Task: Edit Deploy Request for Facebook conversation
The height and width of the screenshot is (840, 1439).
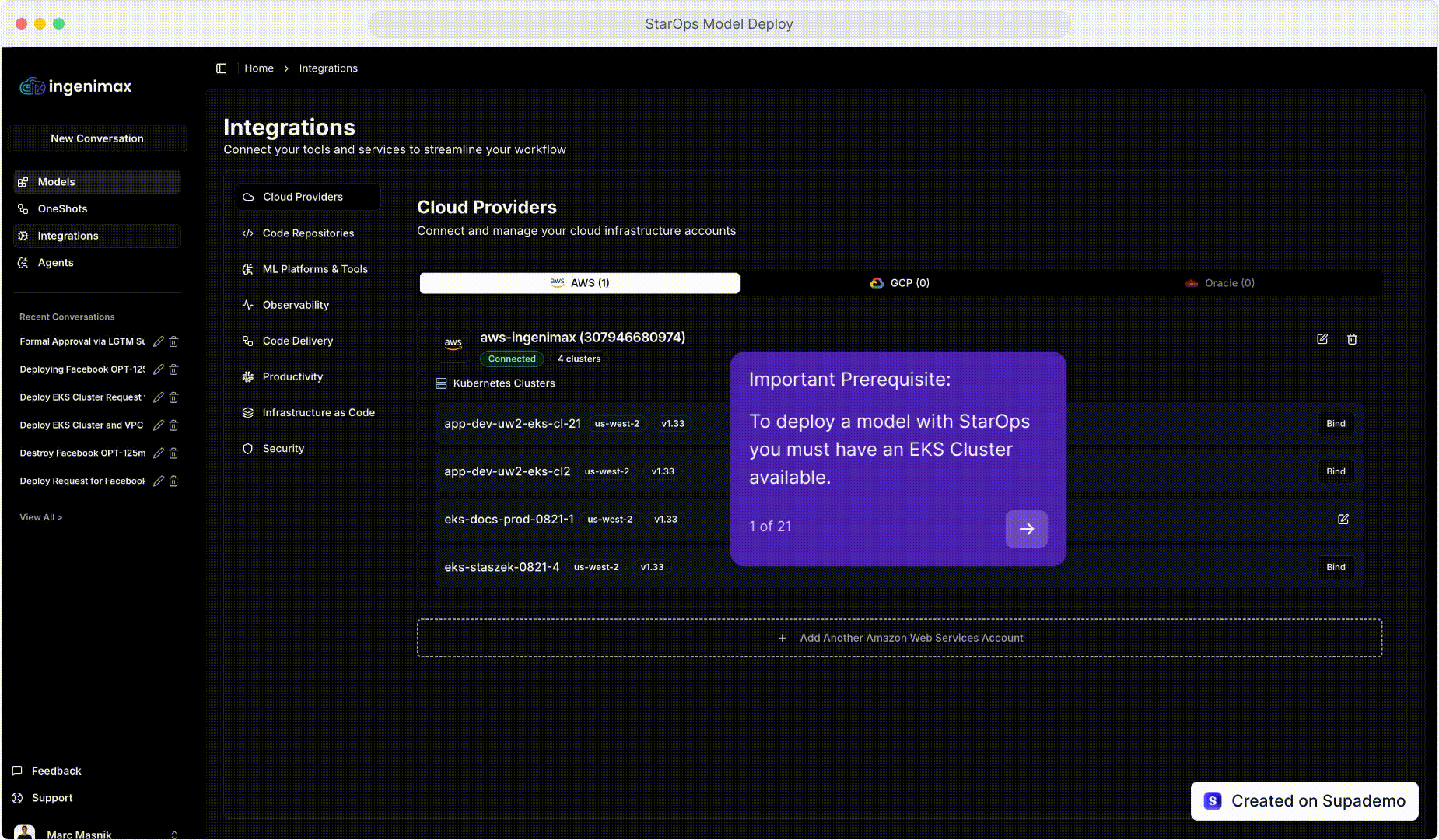Action: coord(159,481)
